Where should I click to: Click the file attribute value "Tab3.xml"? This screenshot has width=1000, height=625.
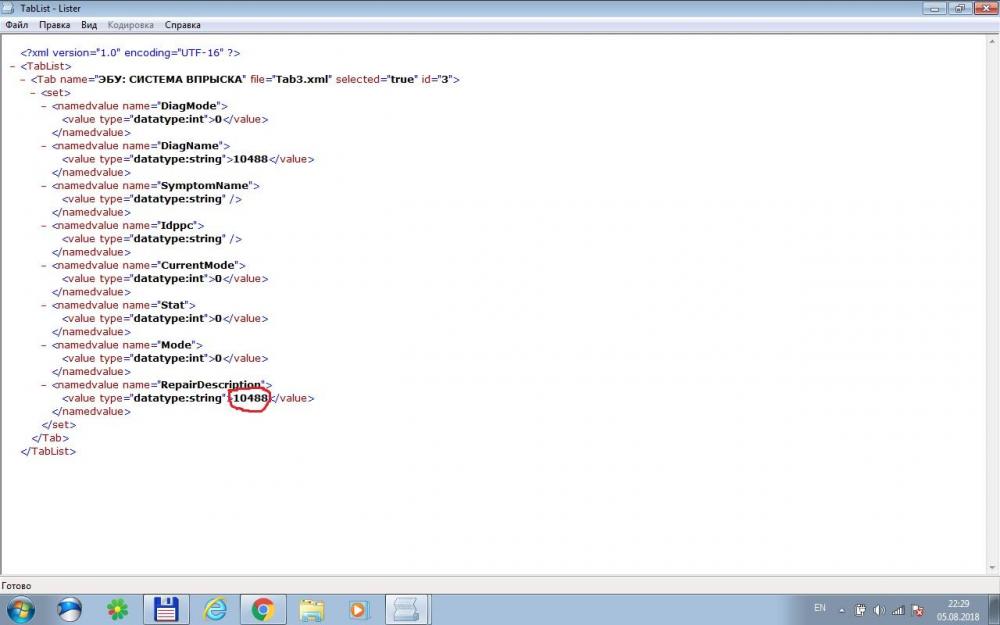point(303,80)
